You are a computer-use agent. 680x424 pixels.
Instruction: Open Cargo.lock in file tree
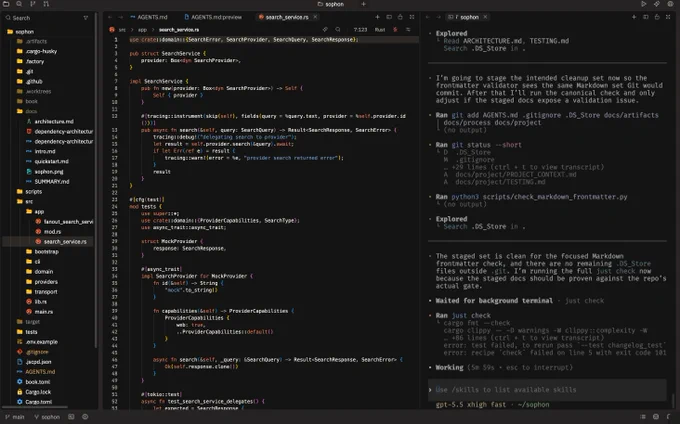click(x=34, y=391)
